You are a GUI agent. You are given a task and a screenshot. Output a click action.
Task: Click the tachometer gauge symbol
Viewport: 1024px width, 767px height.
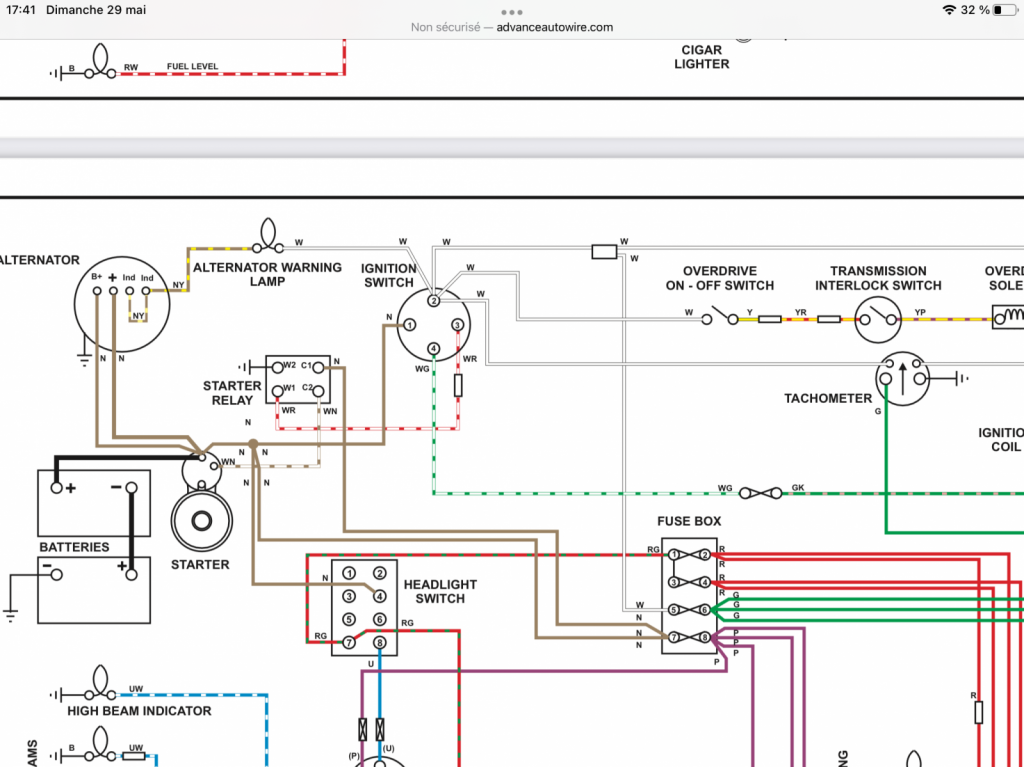(x=902, y=379)
